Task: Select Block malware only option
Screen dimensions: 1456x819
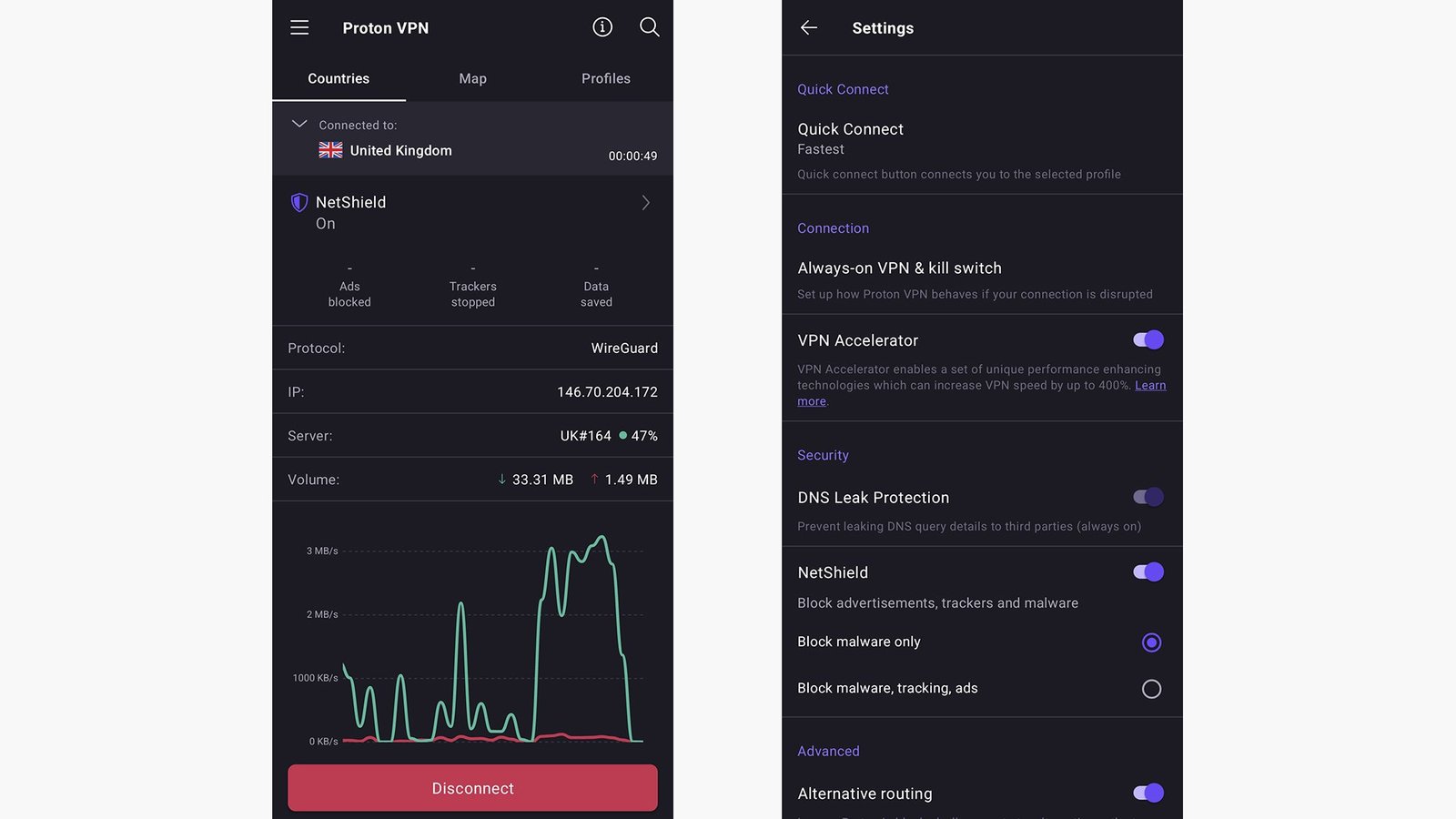Action: coord(1151,642)
